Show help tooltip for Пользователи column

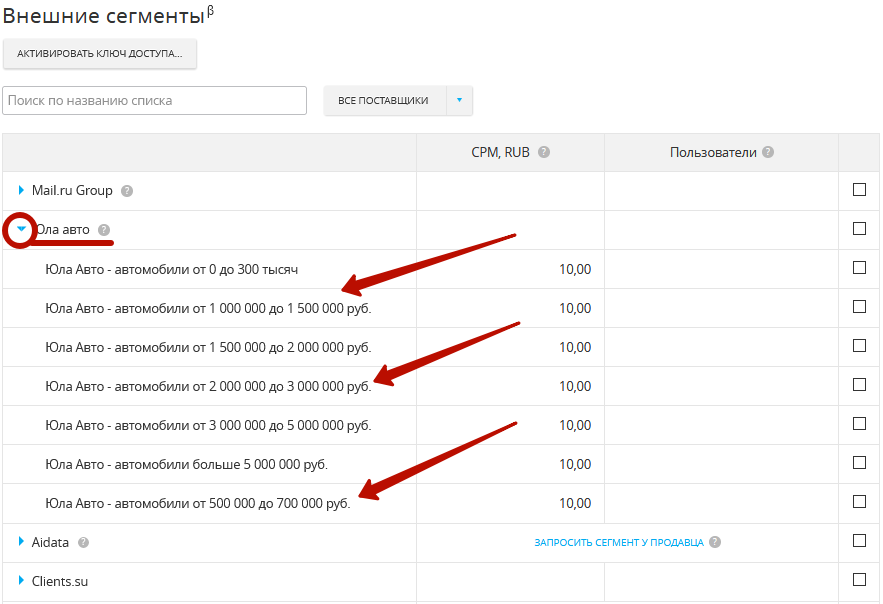click(768, 153)
